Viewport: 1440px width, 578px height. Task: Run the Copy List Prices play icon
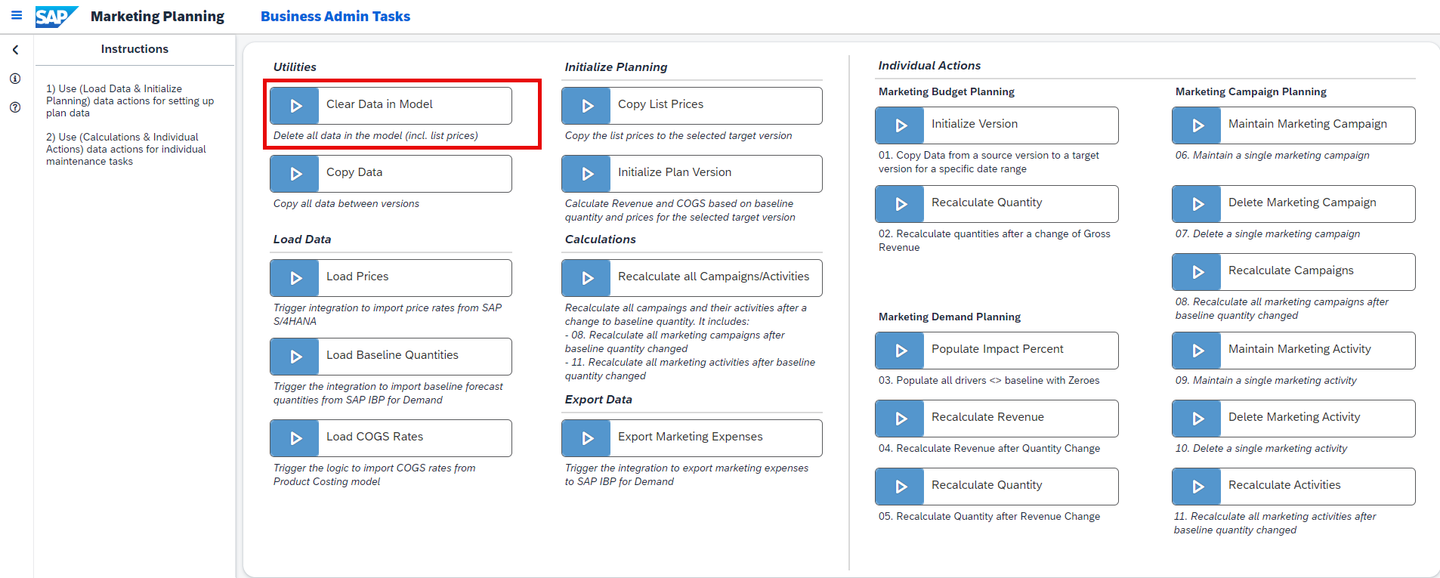pos(587,105)
